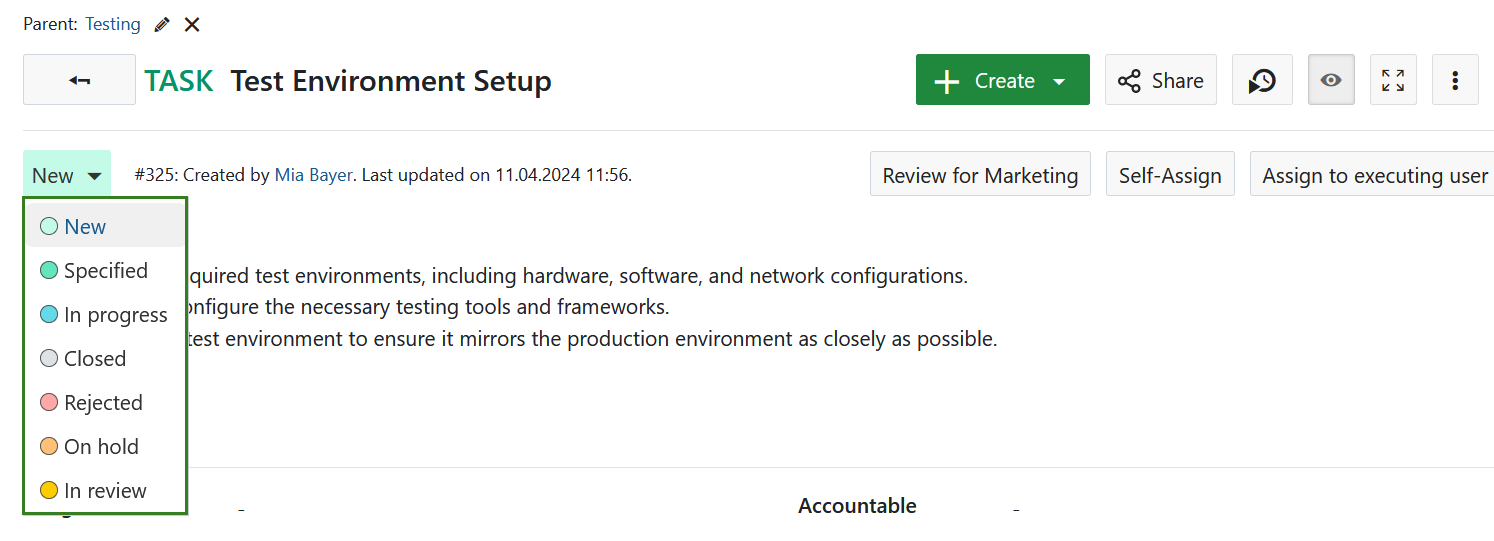Open Mia Bayer's profile link

[313, 175]
